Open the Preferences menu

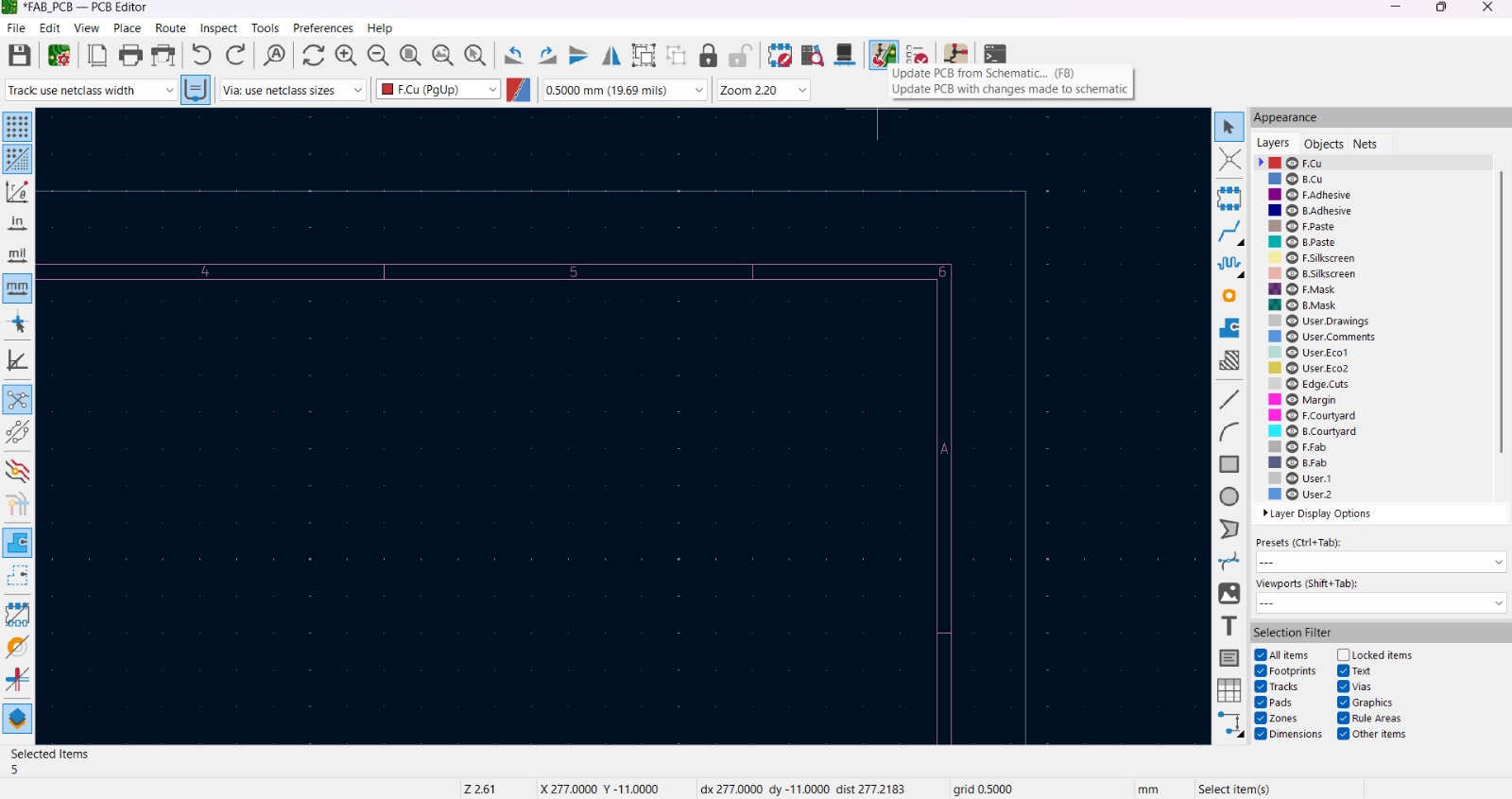(323, 28)
